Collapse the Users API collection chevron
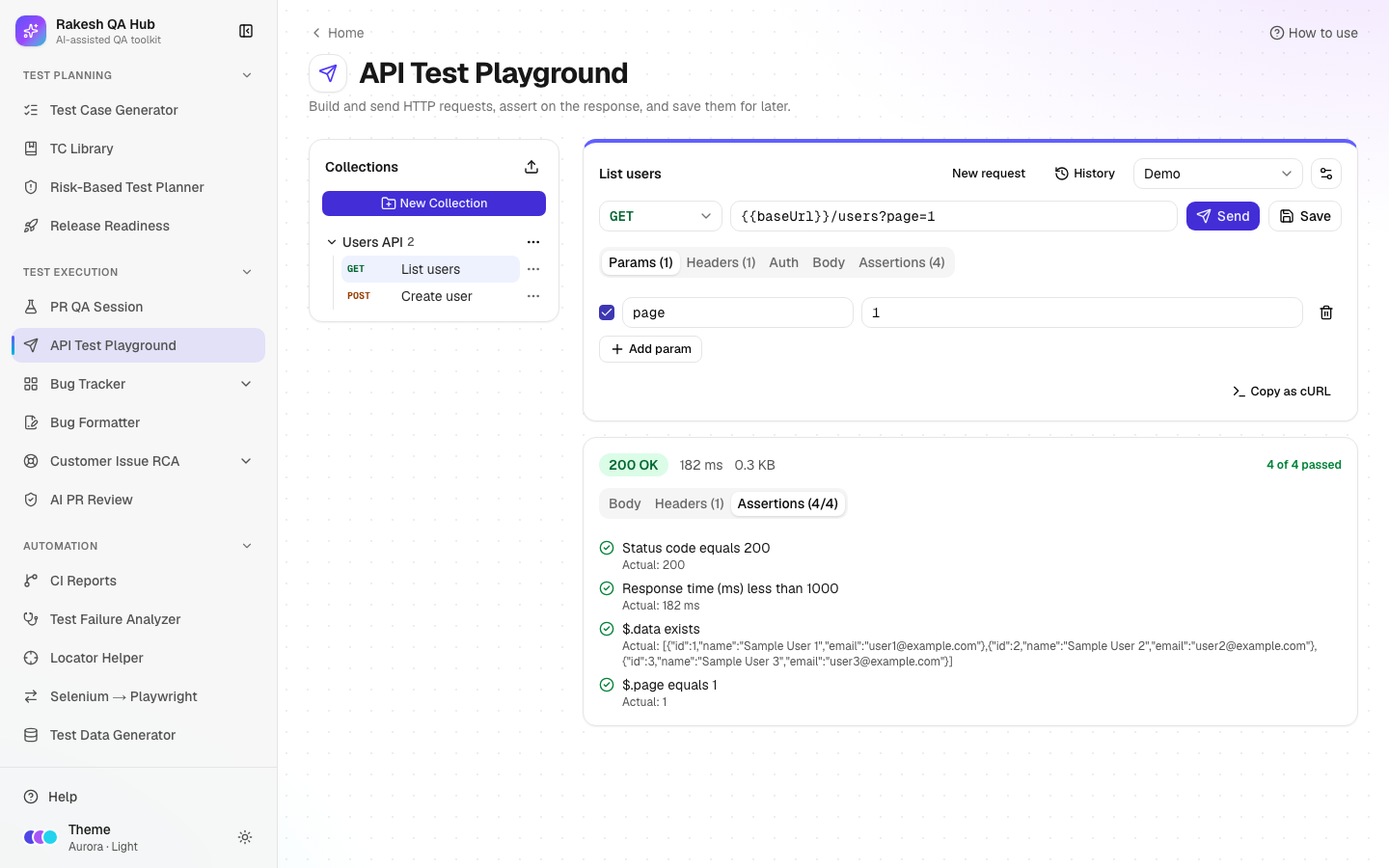 pyautogui.click(x=332, y=242)
